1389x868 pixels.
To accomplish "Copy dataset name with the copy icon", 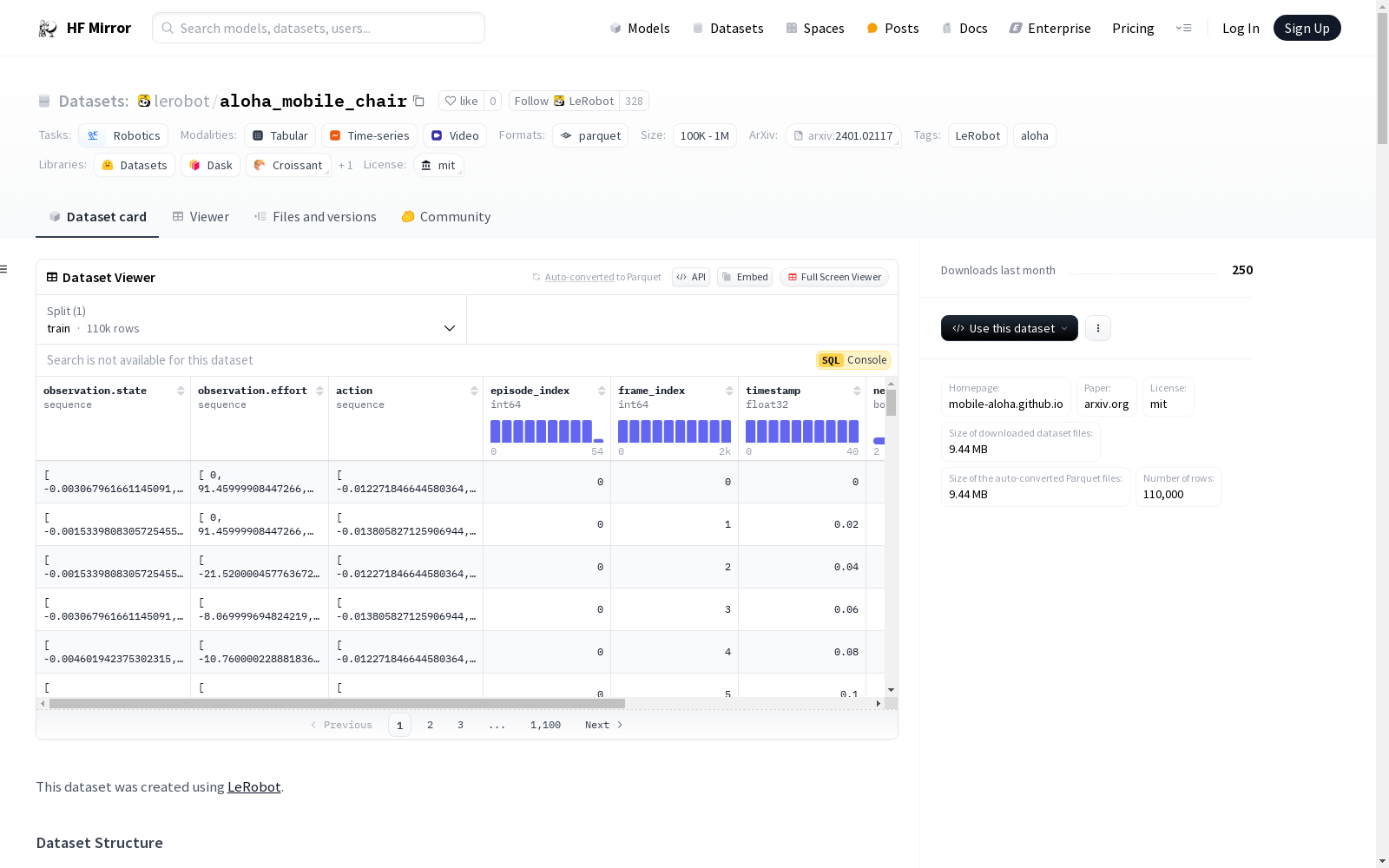I will [x=418, y=101].
